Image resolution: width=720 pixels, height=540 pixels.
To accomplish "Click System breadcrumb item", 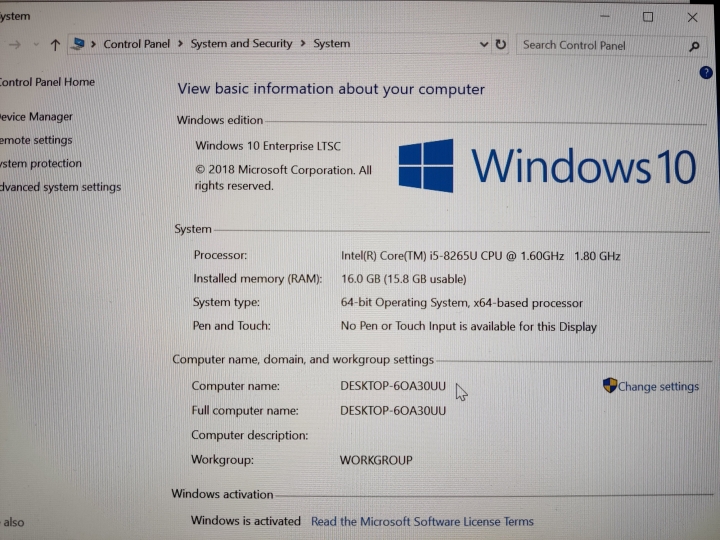I will click(332, 44).
